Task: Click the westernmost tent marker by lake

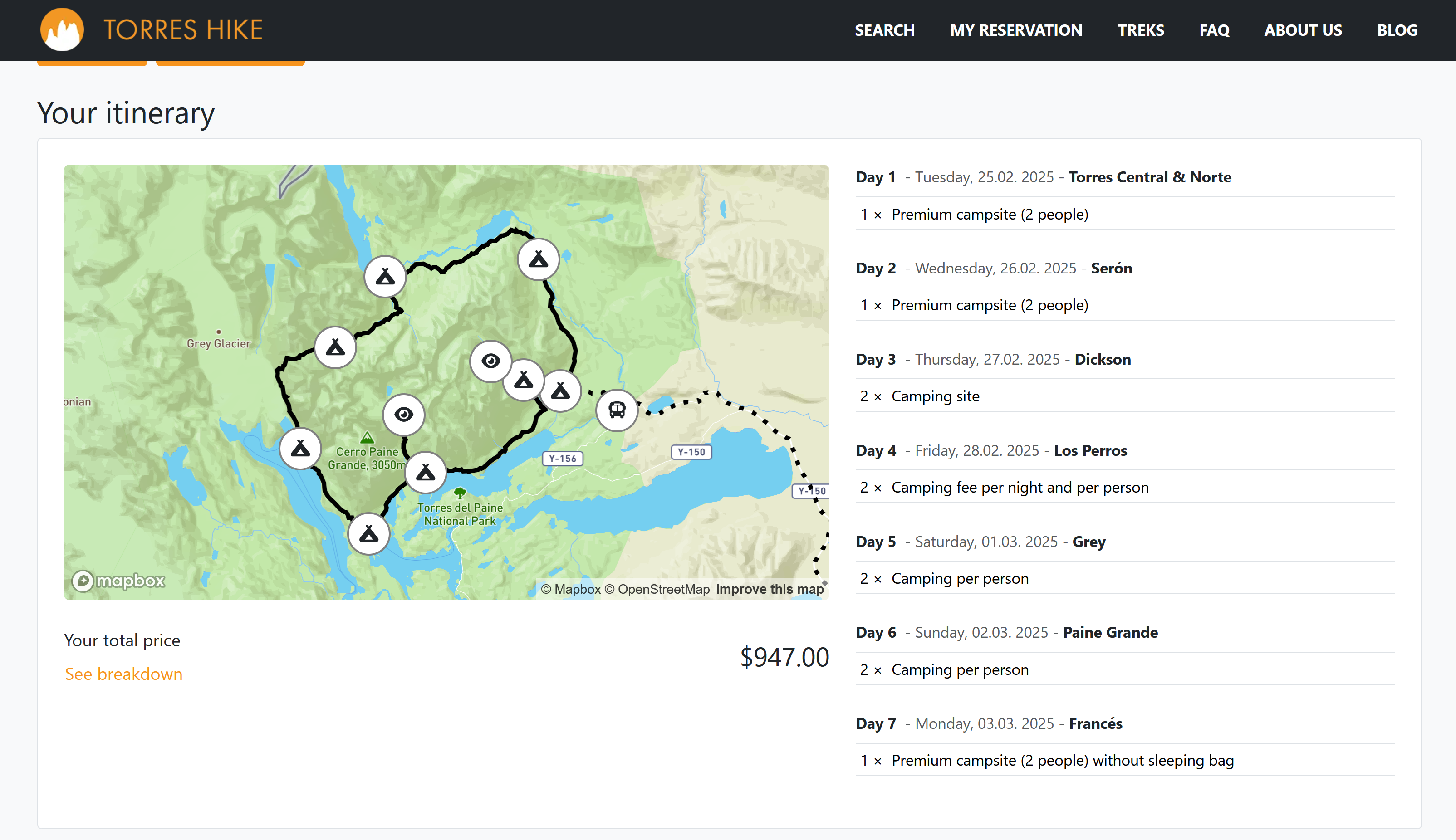Action: 300,448
